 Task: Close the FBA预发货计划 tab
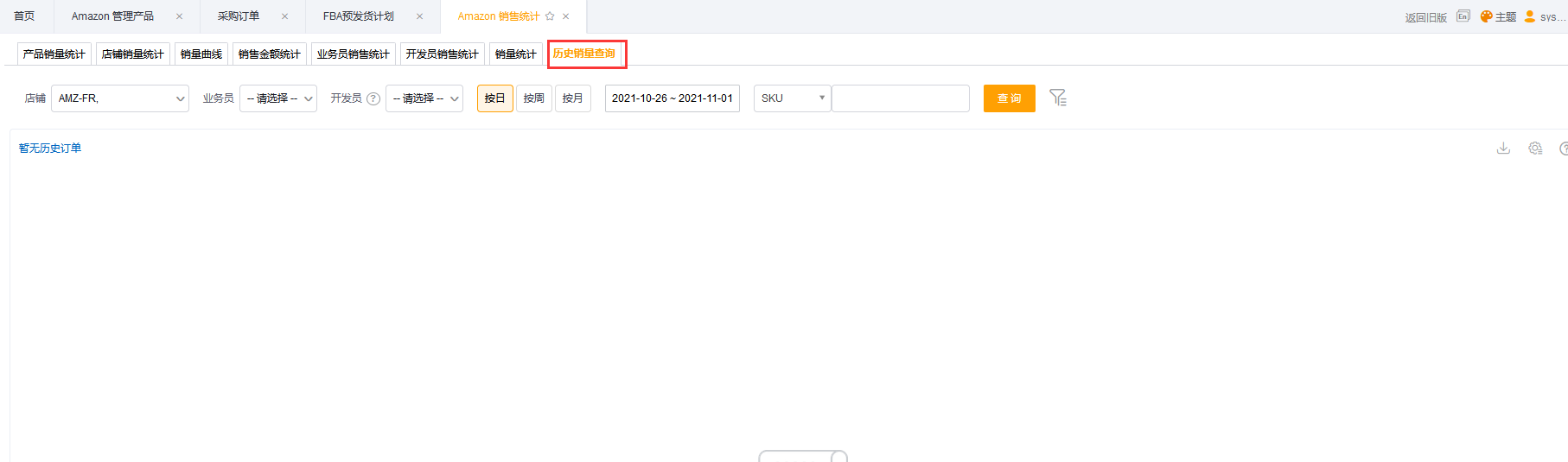point(420,16)
